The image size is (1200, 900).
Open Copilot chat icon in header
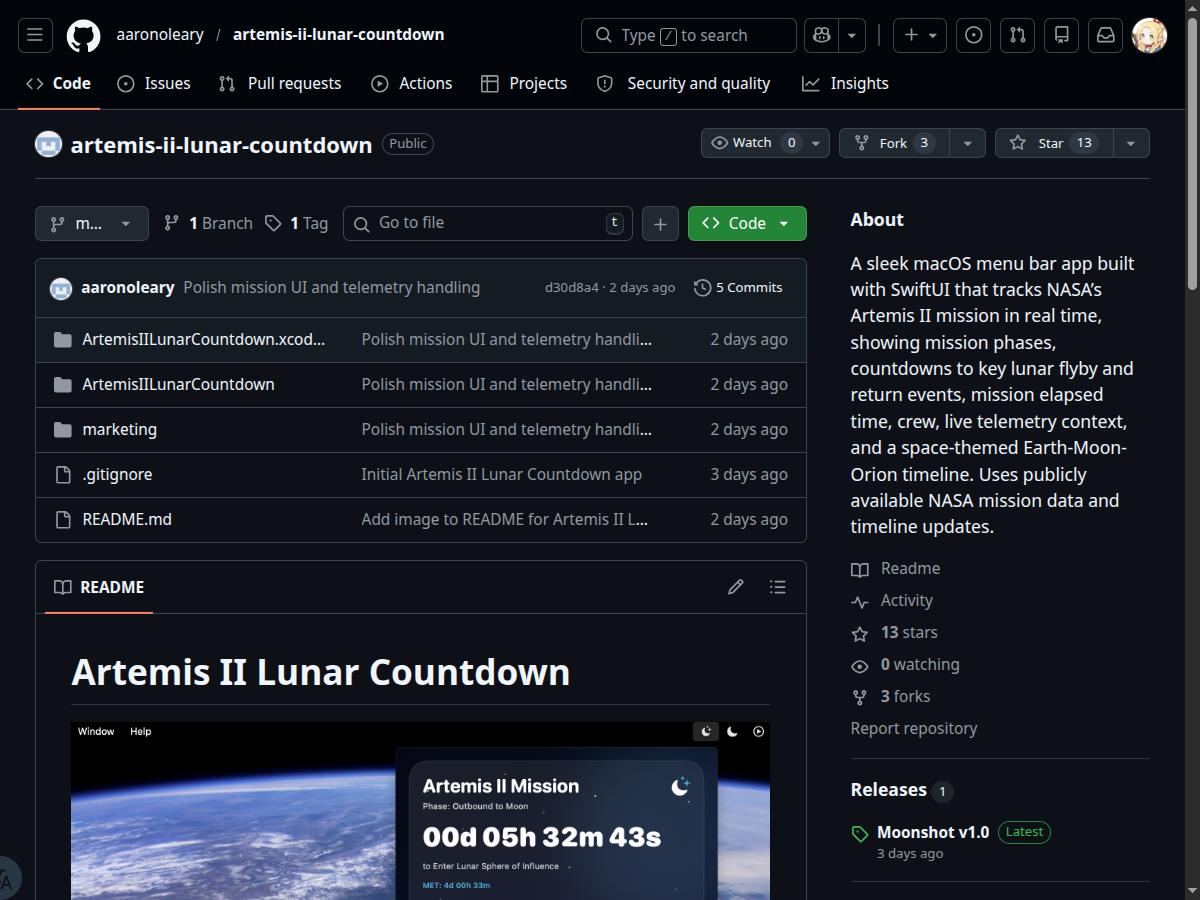pyautogui.click(x=822, y=35)
